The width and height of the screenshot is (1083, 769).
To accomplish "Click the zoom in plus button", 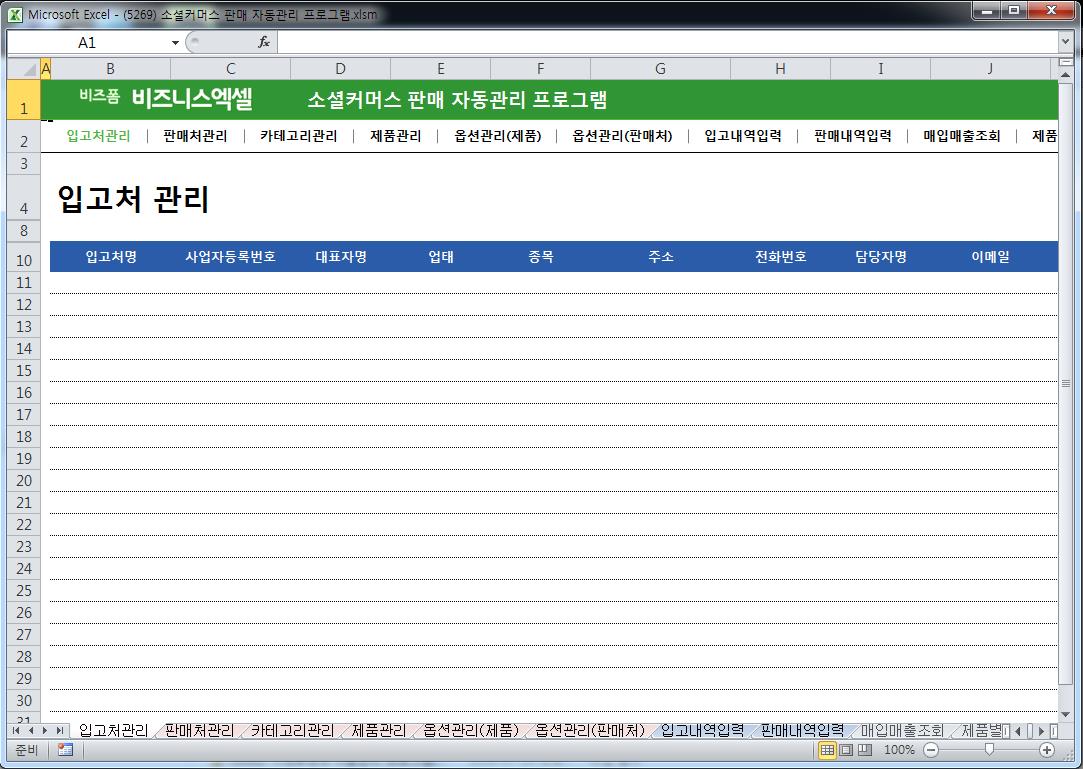I will point(1047,750).
